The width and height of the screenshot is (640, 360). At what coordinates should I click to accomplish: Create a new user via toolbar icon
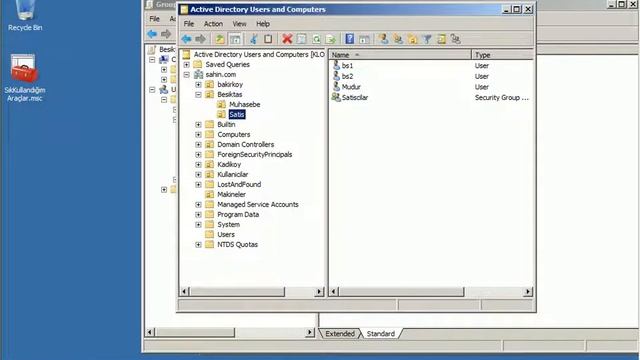pyautogui.click(x=383, y=39)
